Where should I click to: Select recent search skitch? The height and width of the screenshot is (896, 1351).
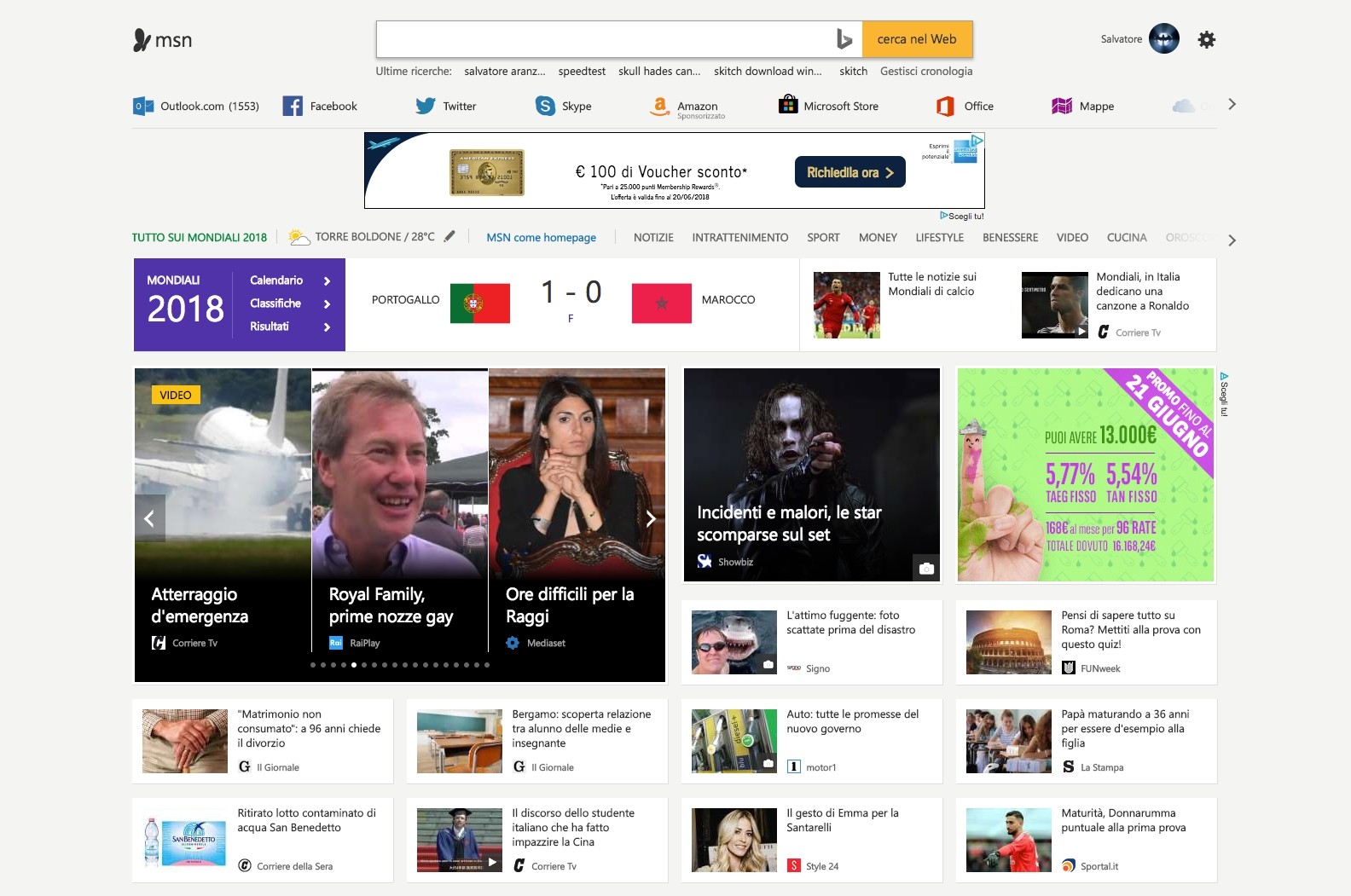[853, 72]
